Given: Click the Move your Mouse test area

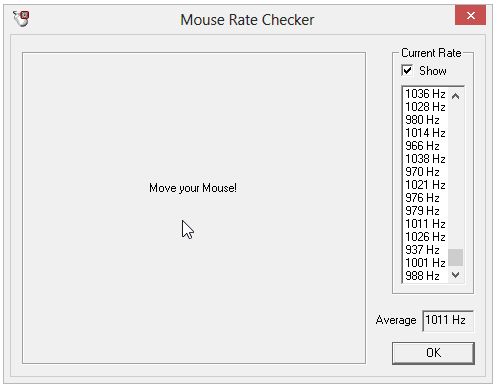Looking at the screenshot, I should pyautogui.click(x=194, y=208).
